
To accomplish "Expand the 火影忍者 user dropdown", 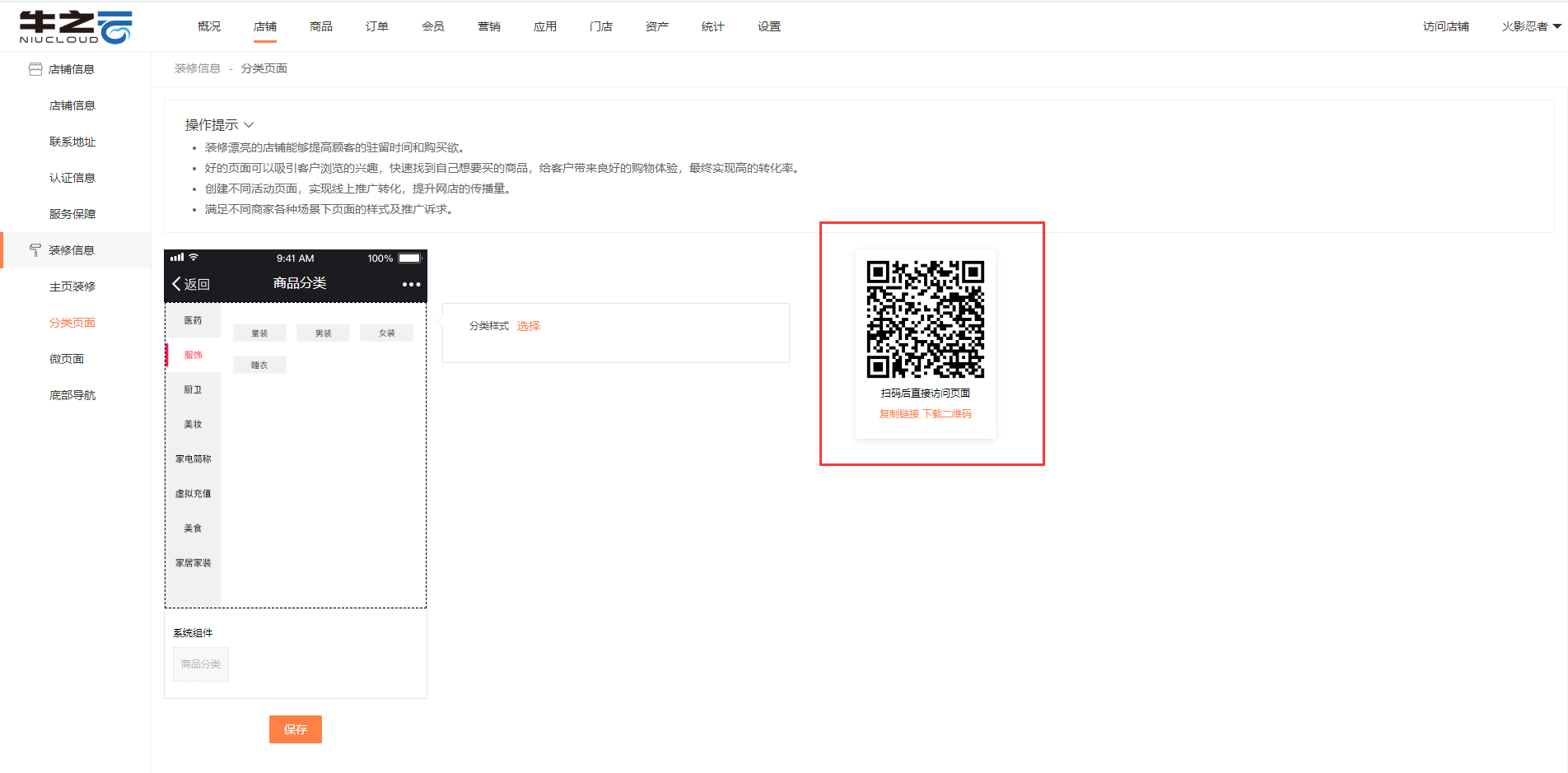I will click(1532, 26).
